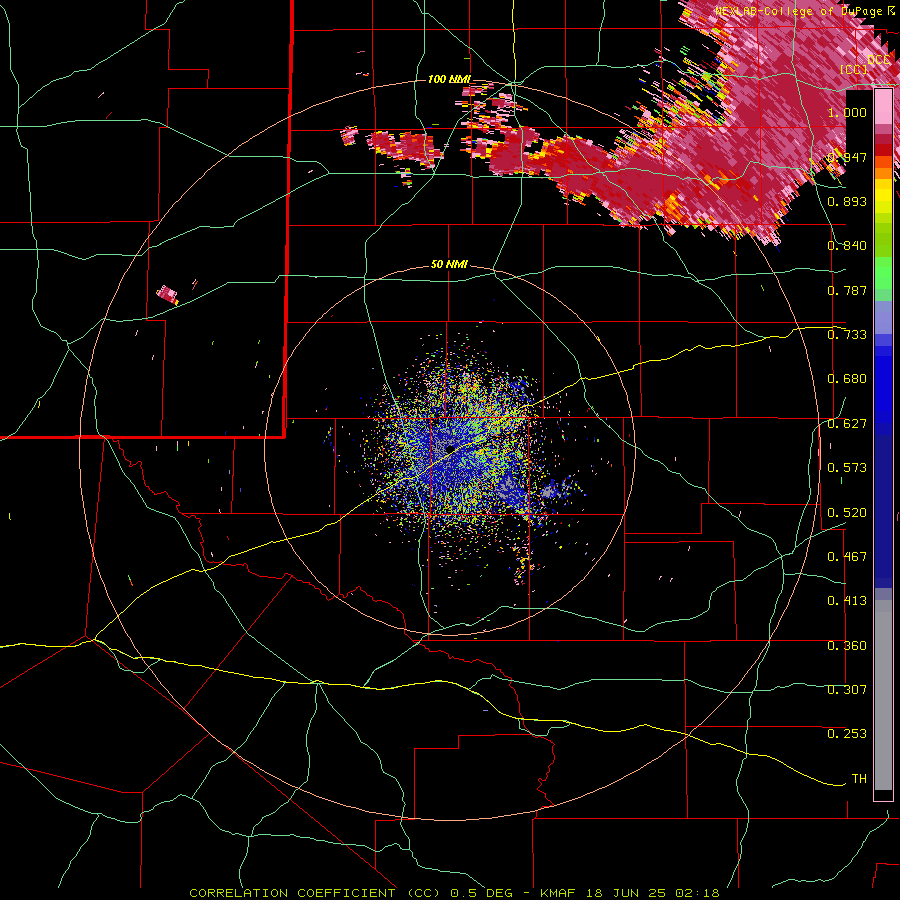The width and height of the screenshot is (900, 900).
Task: Click the 0.840 value on color scale
Action: (847, 246)
